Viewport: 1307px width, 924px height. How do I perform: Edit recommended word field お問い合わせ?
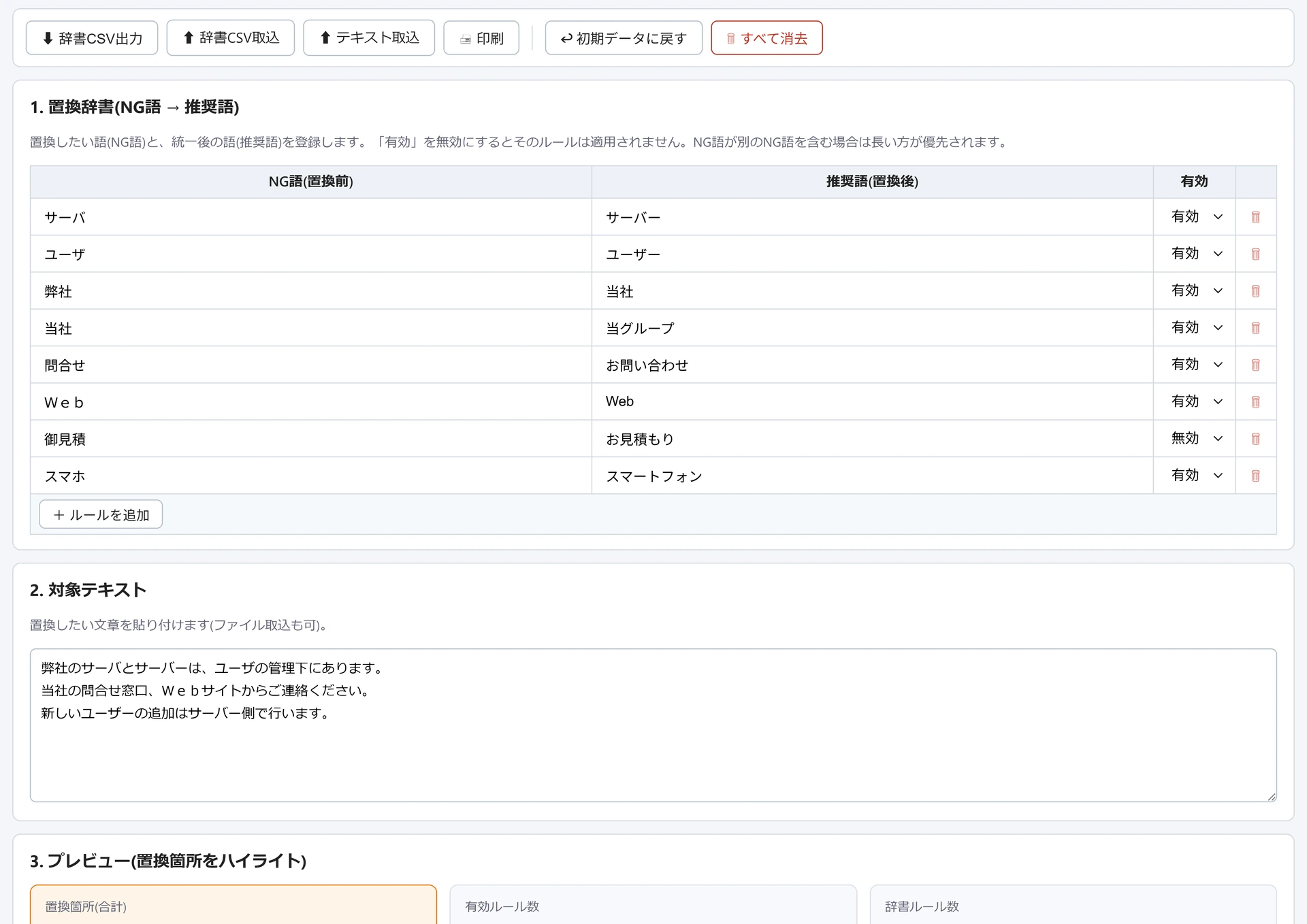872,365
